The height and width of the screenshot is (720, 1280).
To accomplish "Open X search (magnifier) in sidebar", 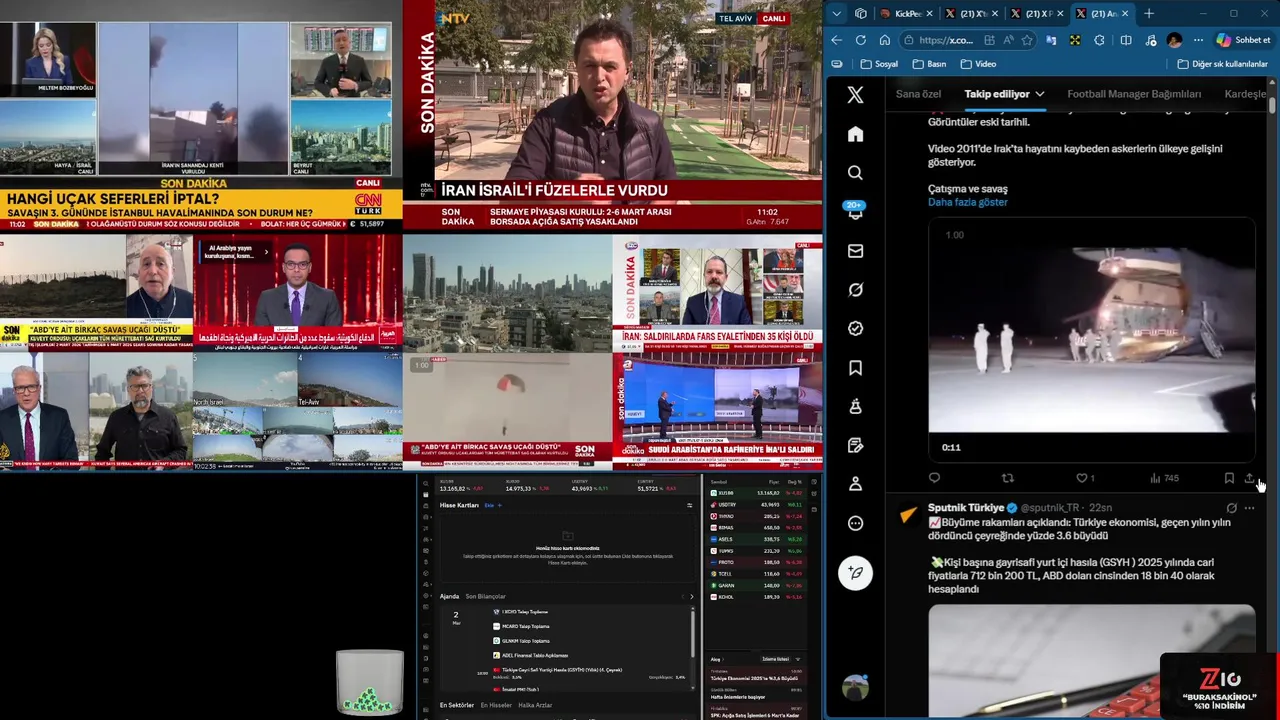I will [855, 173].
